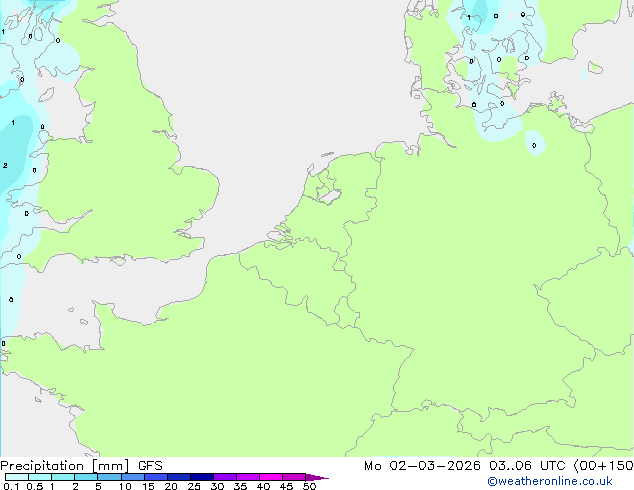Screen dimensions: 634x490
Task: Click the 10–15 mm legend swatch
Action: coord(132,477)
